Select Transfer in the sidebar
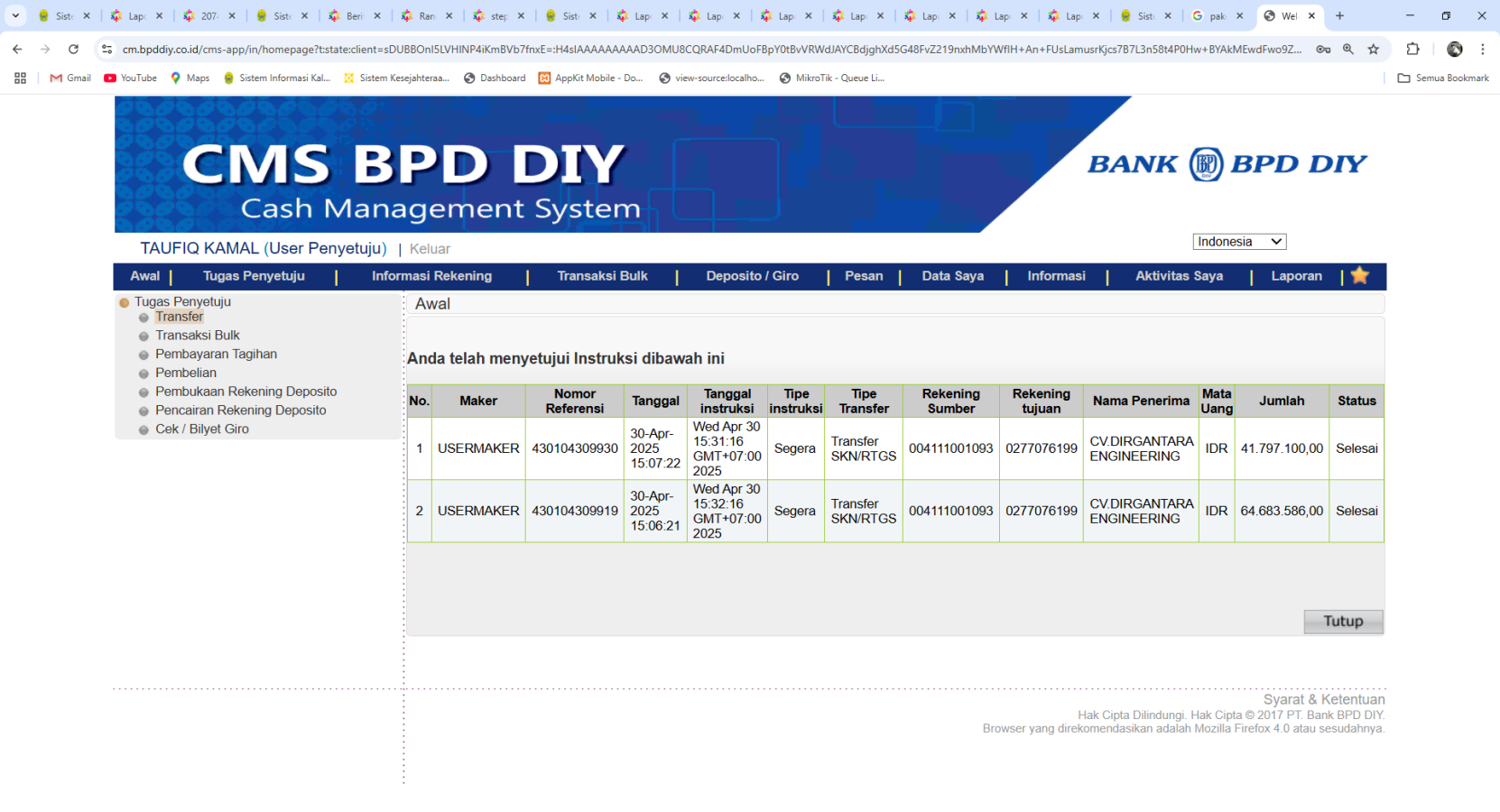This screenshot has height=812, width=1500. coord(179,317)
